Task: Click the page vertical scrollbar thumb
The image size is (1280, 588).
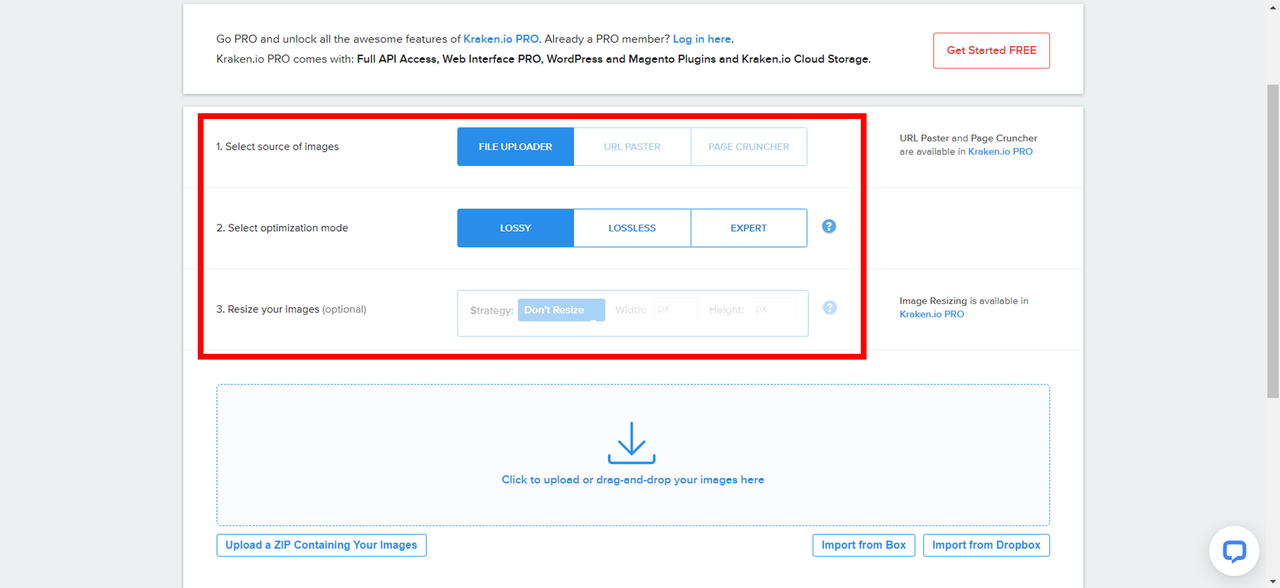Action: coord(1273,240)
